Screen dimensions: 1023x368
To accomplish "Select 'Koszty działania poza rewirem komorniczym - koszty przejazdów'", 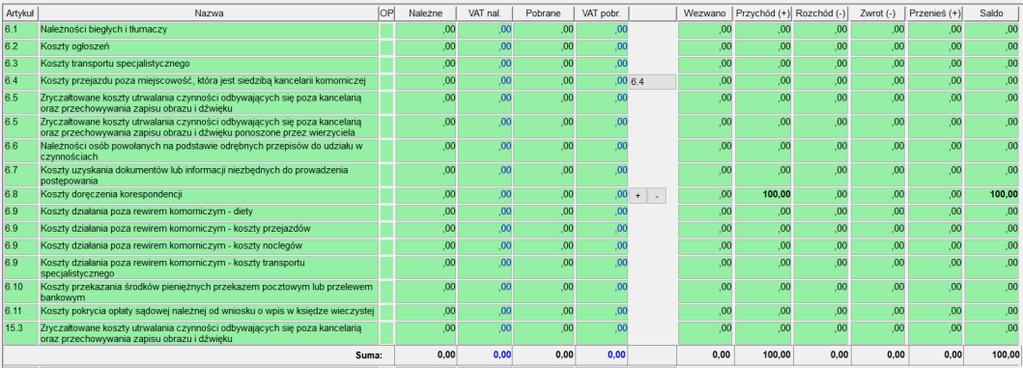I will tap(208, 229).
